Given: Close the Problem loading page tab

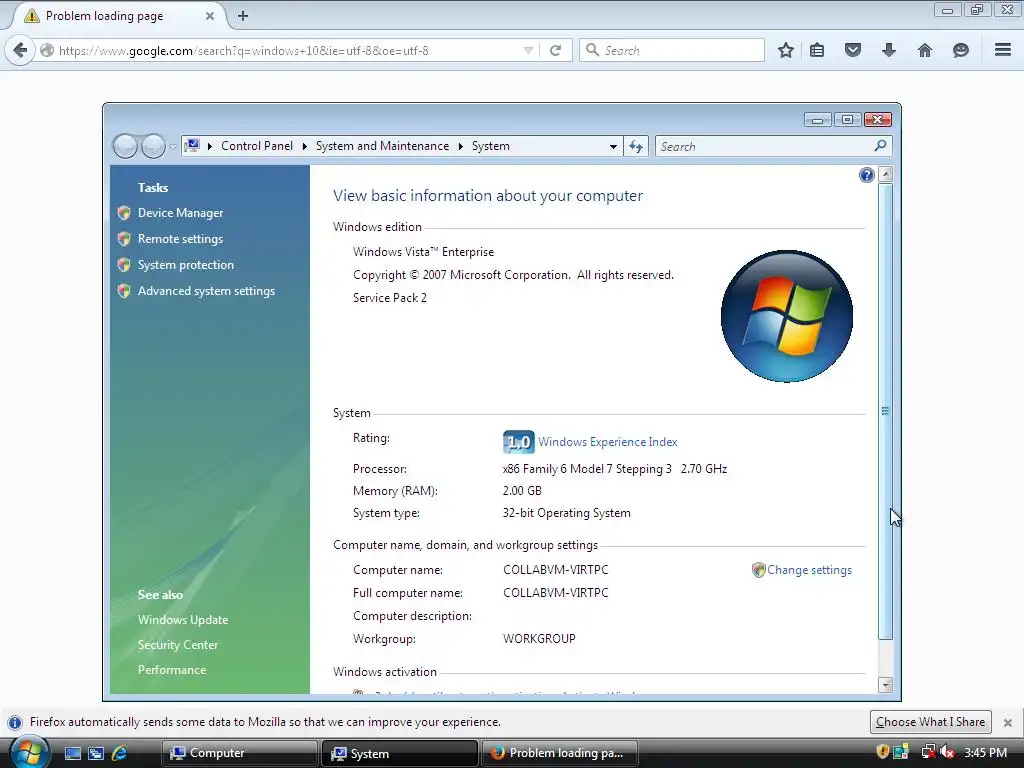Looking at the screenshot, I should 210,16.
